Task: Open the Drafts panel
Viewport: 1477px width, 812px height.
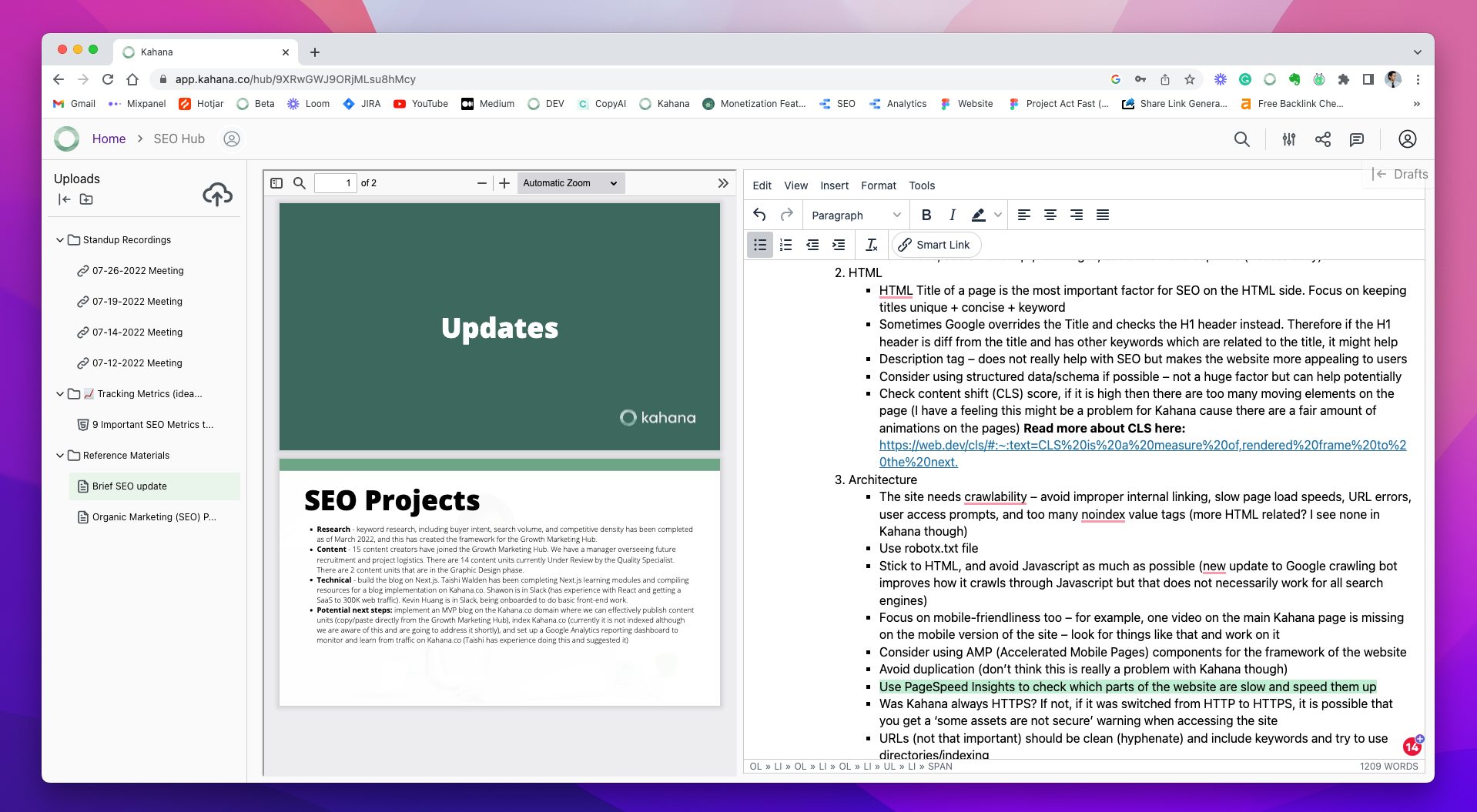Action: (x=1400, y=174)
